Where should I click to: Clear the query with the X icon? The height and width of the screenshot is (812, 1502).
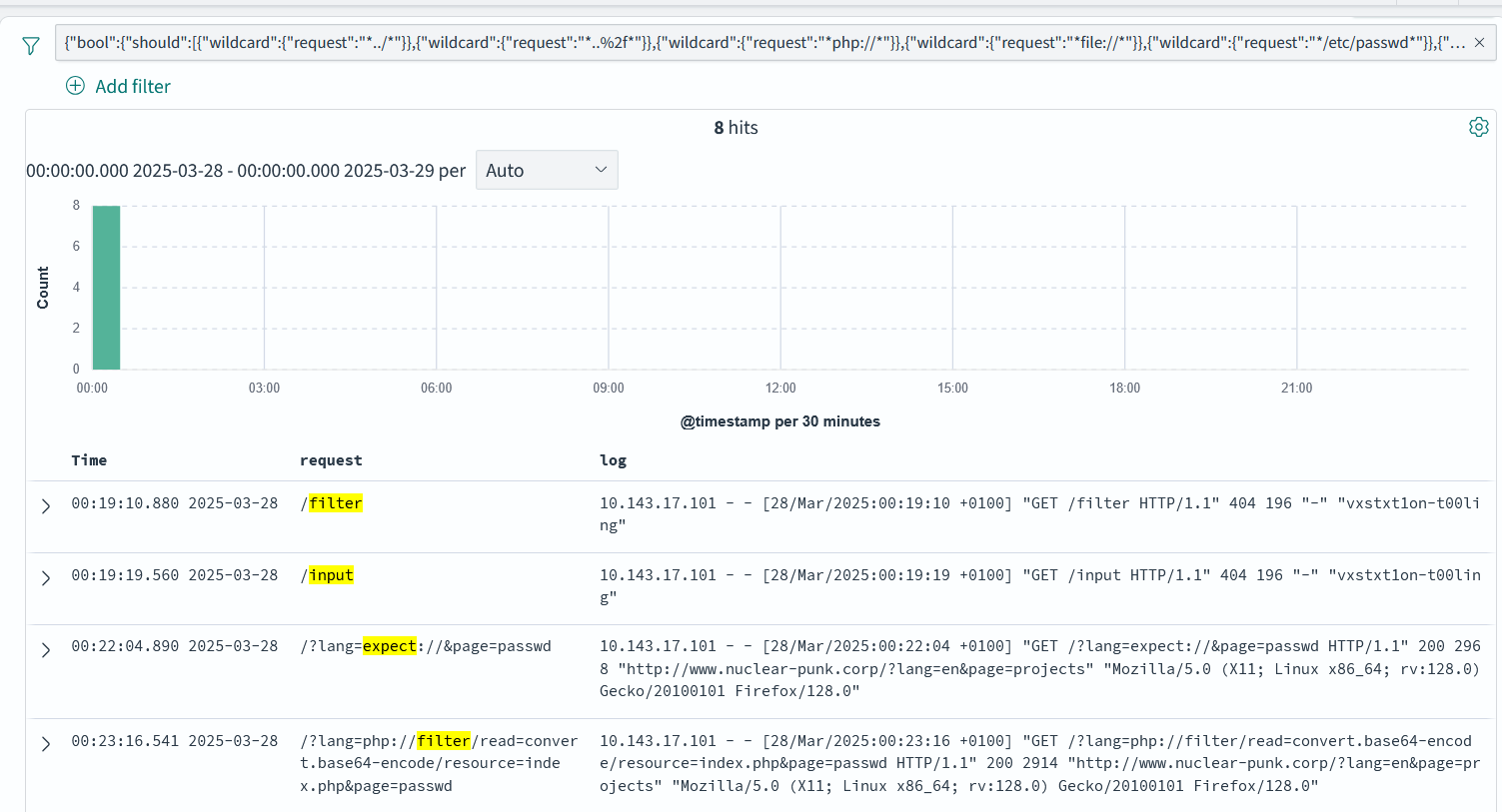click(x=1479, y=43)
